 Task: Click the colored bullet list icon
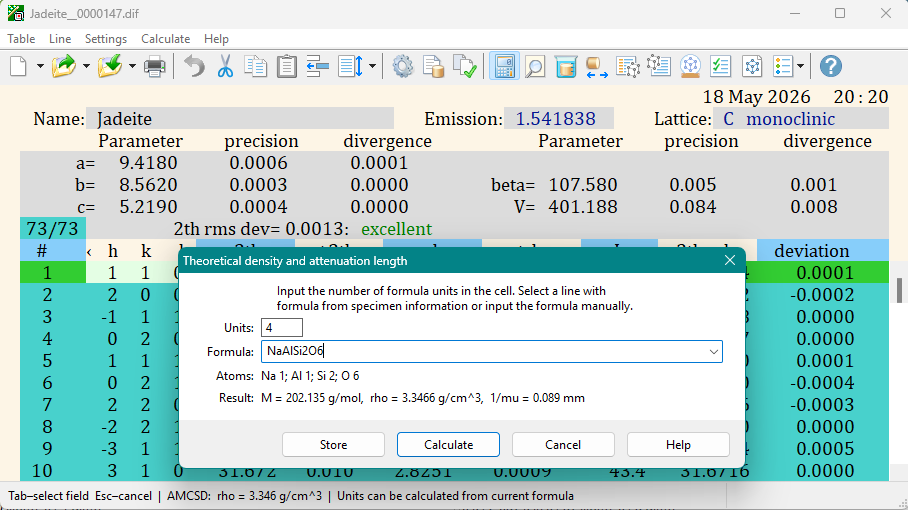[x=783, y=67]
